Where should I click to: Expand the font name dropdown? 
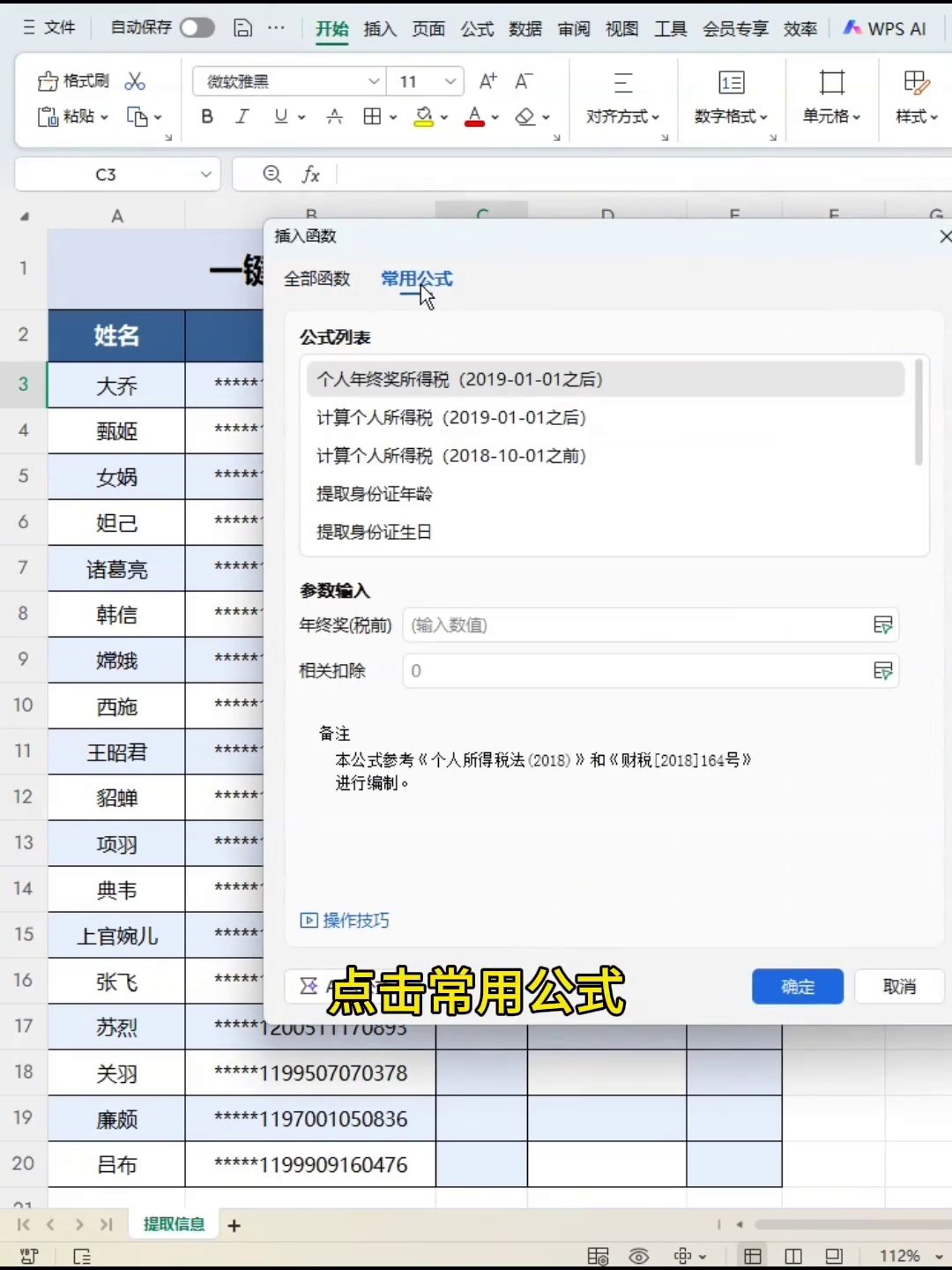coord(374,81)
